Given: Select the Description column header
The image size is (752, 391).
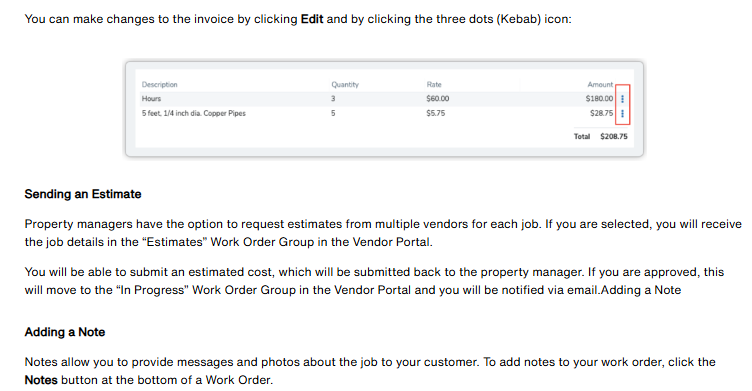Looking at the screenshot, I should point(159,84).
